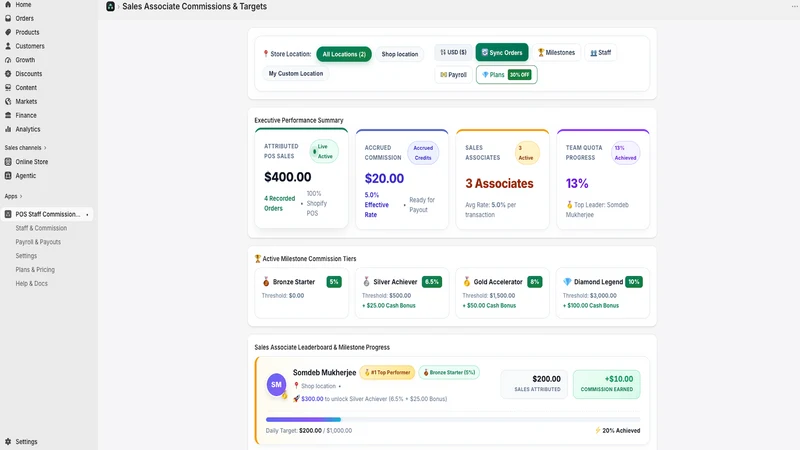Click the 4 Recorded Orders link

pos(280,204)
